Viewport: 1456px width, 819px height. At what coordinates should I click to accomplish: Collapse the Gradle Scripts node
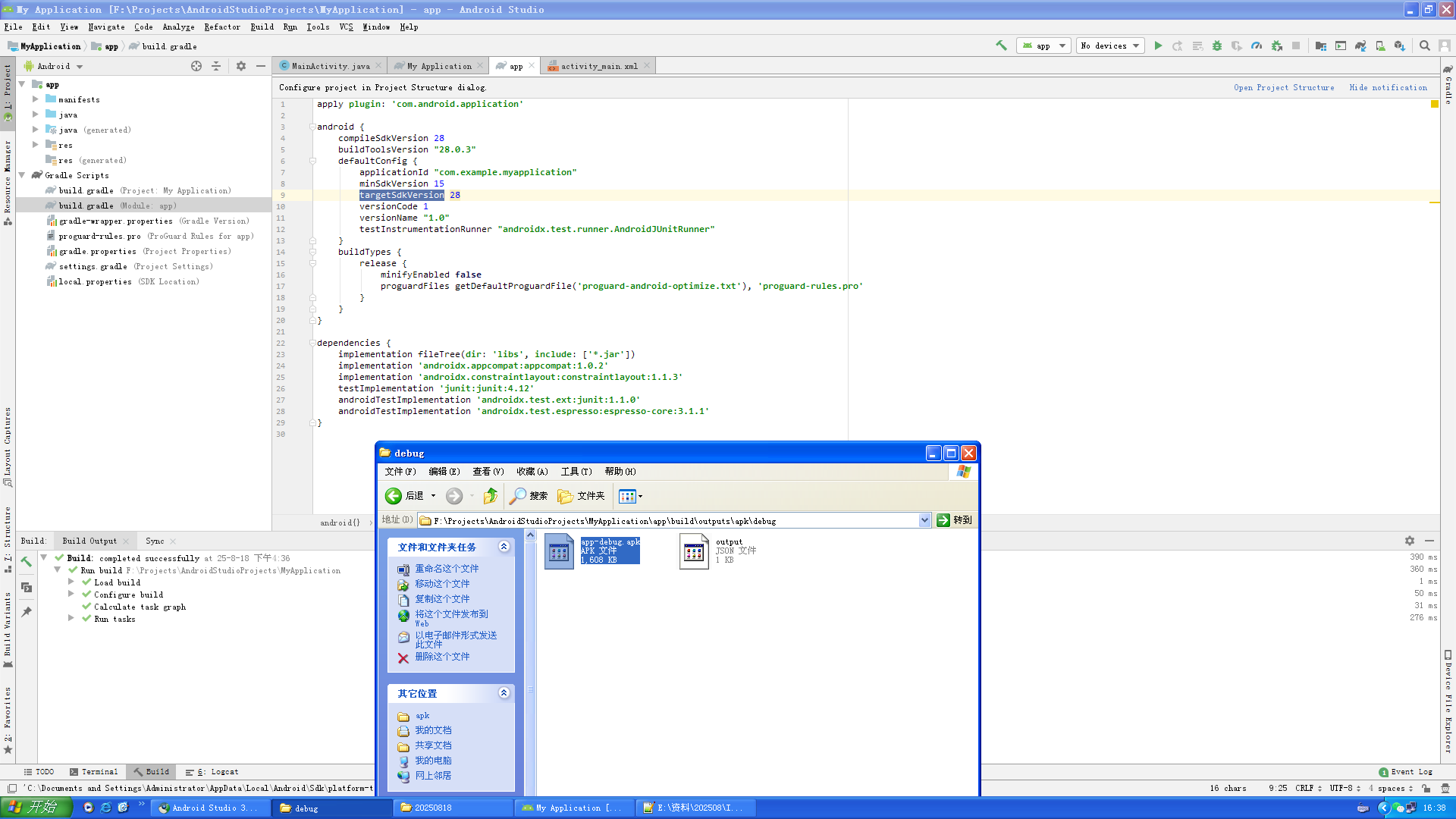click(x=22, y=175)
